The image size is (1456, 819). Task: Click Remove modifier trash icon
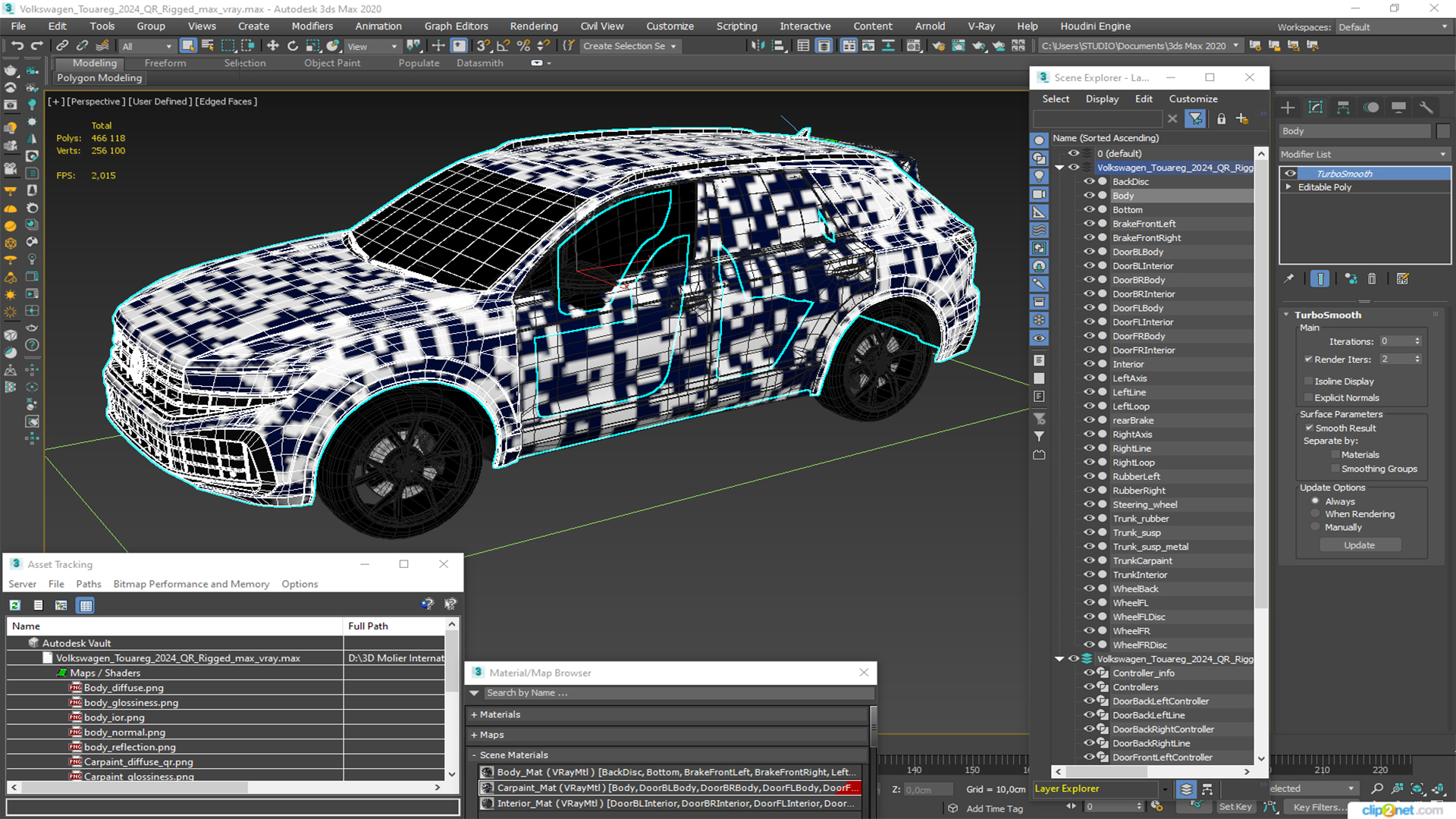click(x=1372, y=279)
